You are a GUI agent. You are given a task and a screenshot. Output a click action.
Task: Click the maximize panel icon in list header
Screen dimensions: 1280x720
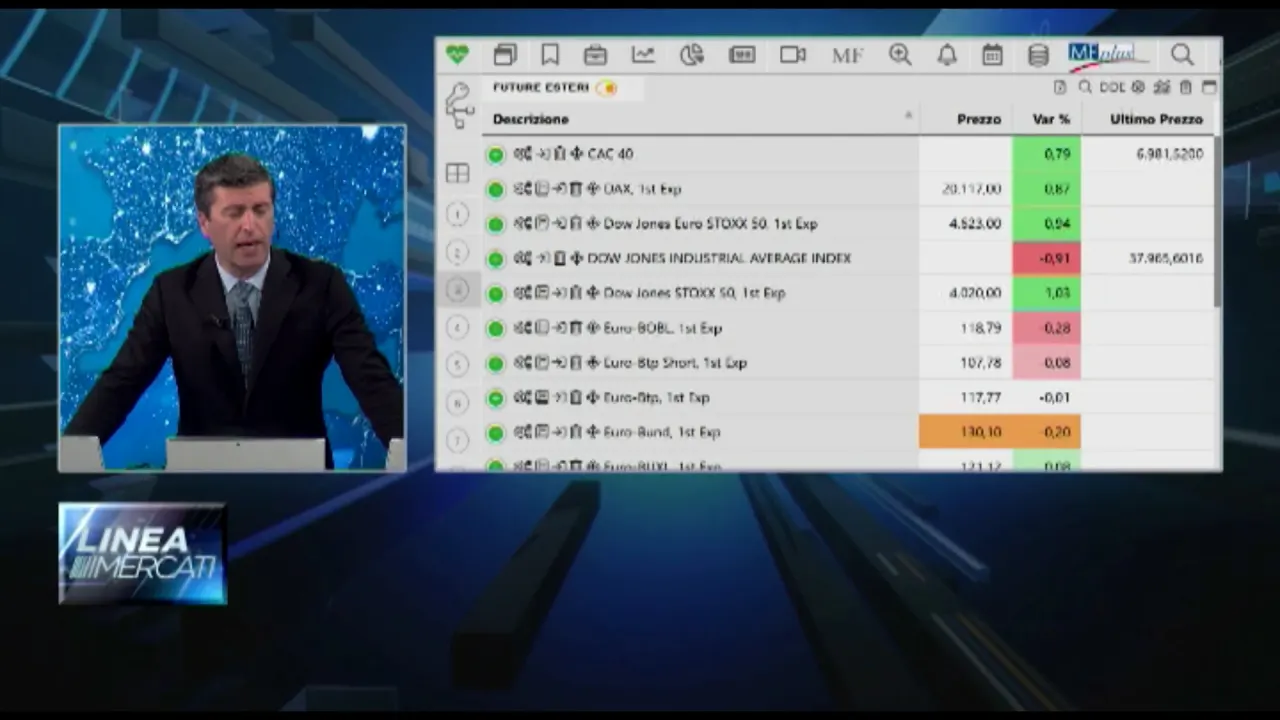(x=1209, y=88)
